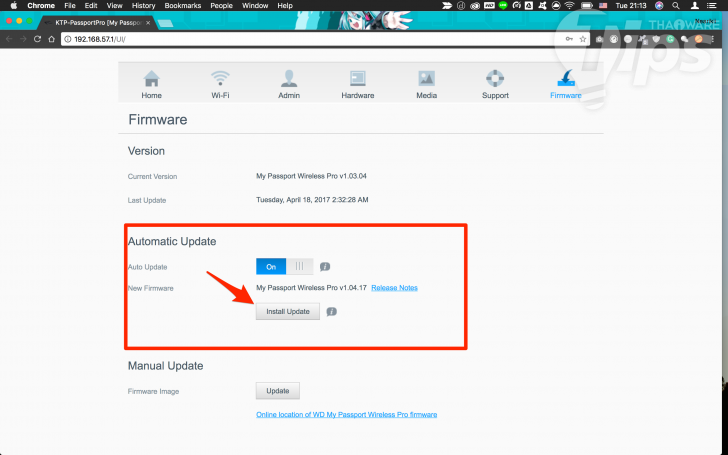Open the Wi-Fi settings icon
The height and width of the screenshot is (455, 728).
pyautogui.click(x=220, y=78)
